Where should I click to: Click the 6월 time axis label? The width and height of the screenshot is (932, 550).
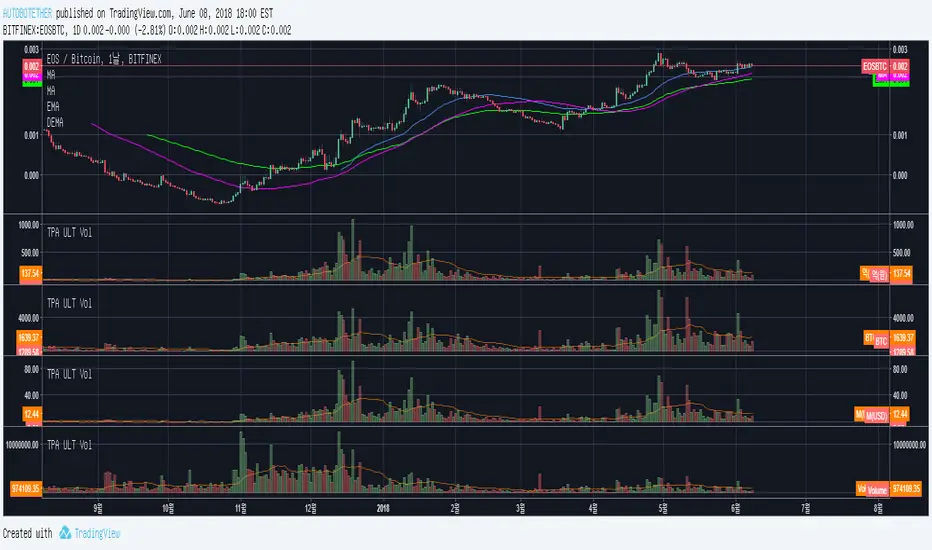tap(736, 508)
